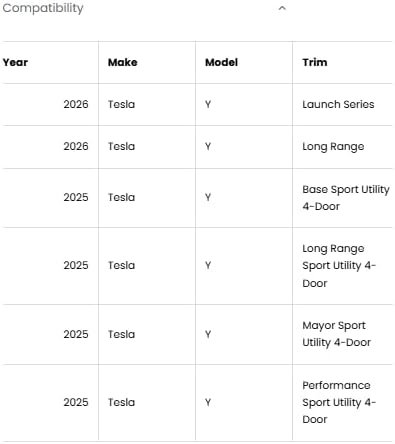Image resolution: width=395 pixels, height=444 pixels.
Task: Click 2026 year in Launch Series row
Action: pyautogui.click(x=76, y=104)
